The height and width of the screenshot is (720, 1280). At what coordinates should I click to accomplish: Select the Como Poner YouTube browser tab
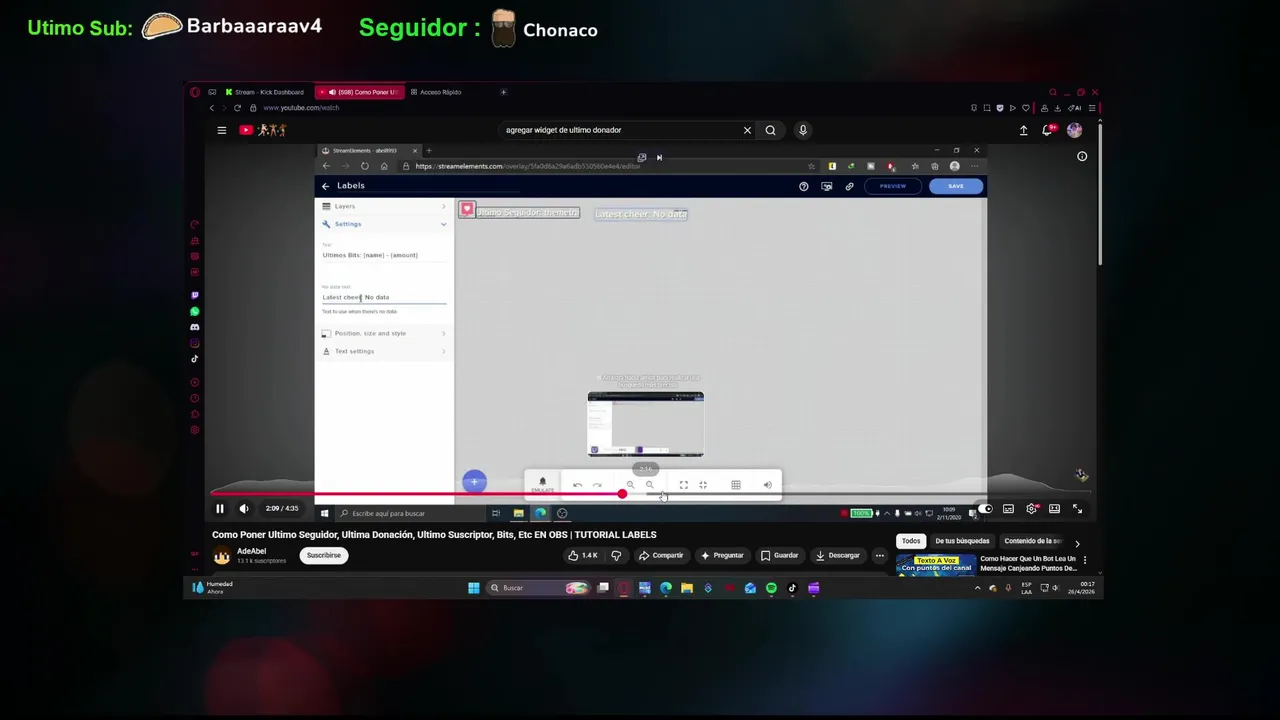pyautogui.click(x=360, y=92)
